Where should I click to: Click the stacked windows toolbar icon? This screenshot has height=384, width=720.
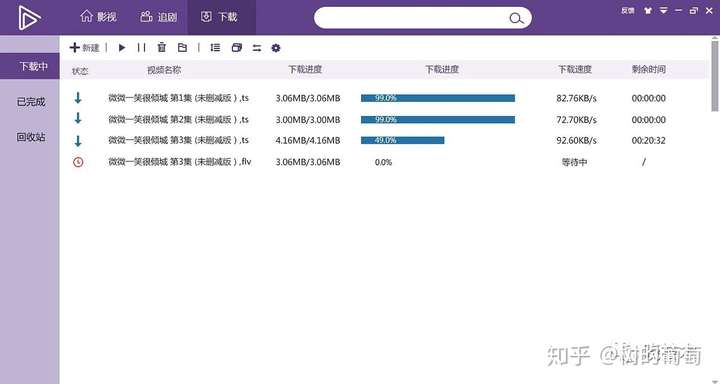pos(237,47)
